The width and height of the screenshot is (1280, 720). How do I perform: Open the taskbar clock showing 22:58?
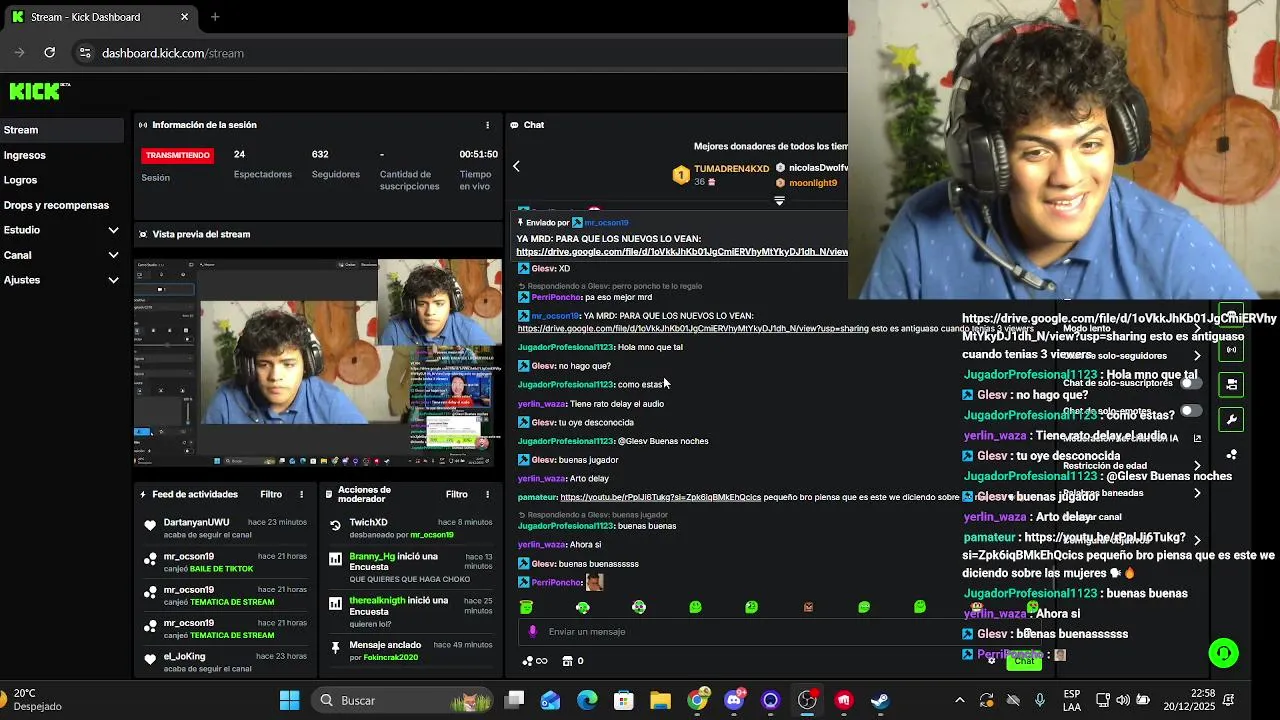pyautogui.click(x=1189, y=700)
